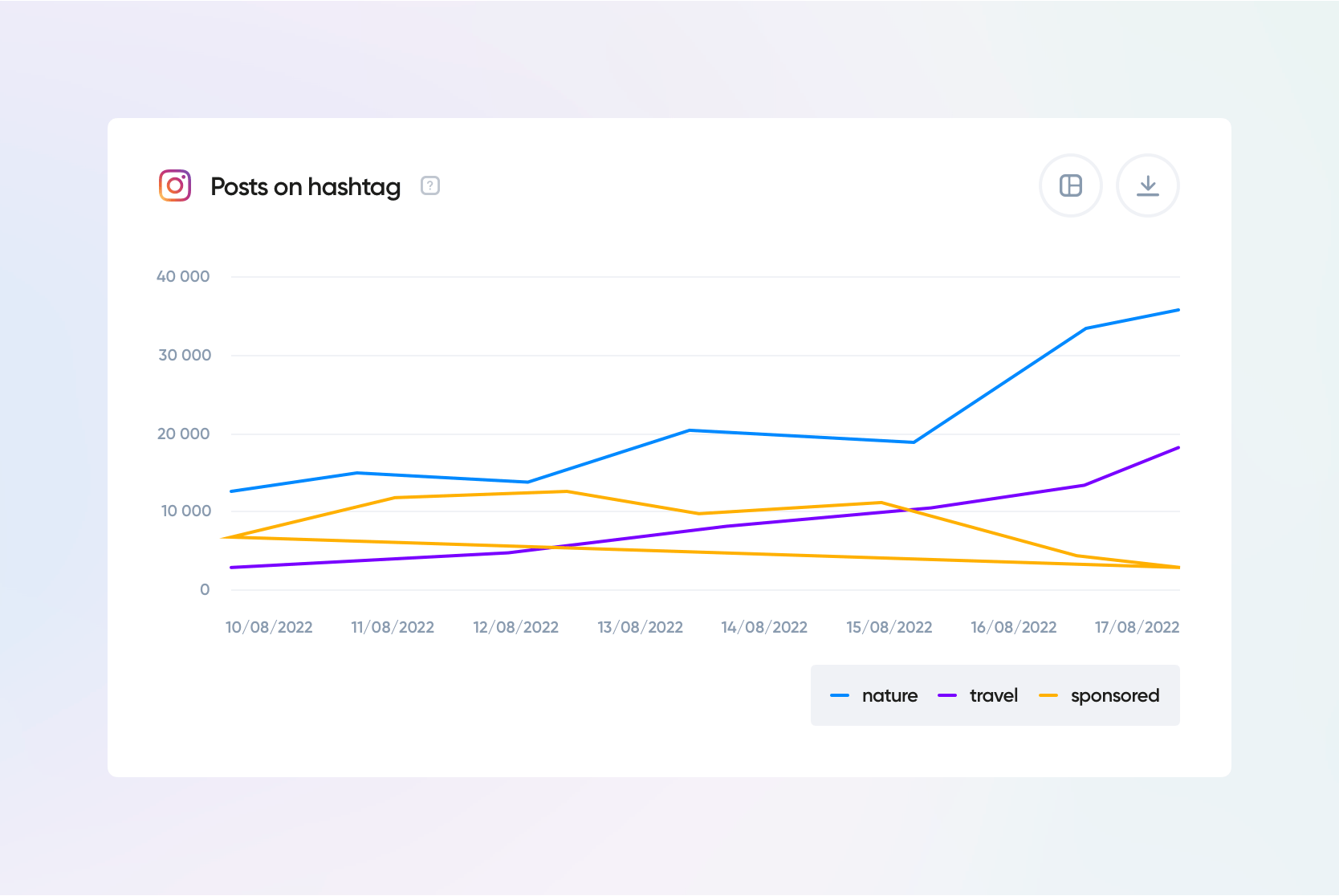Download the Posts on hashtag chart
The height and width of the screenshot is (896, 1339).
[1147, 185]
